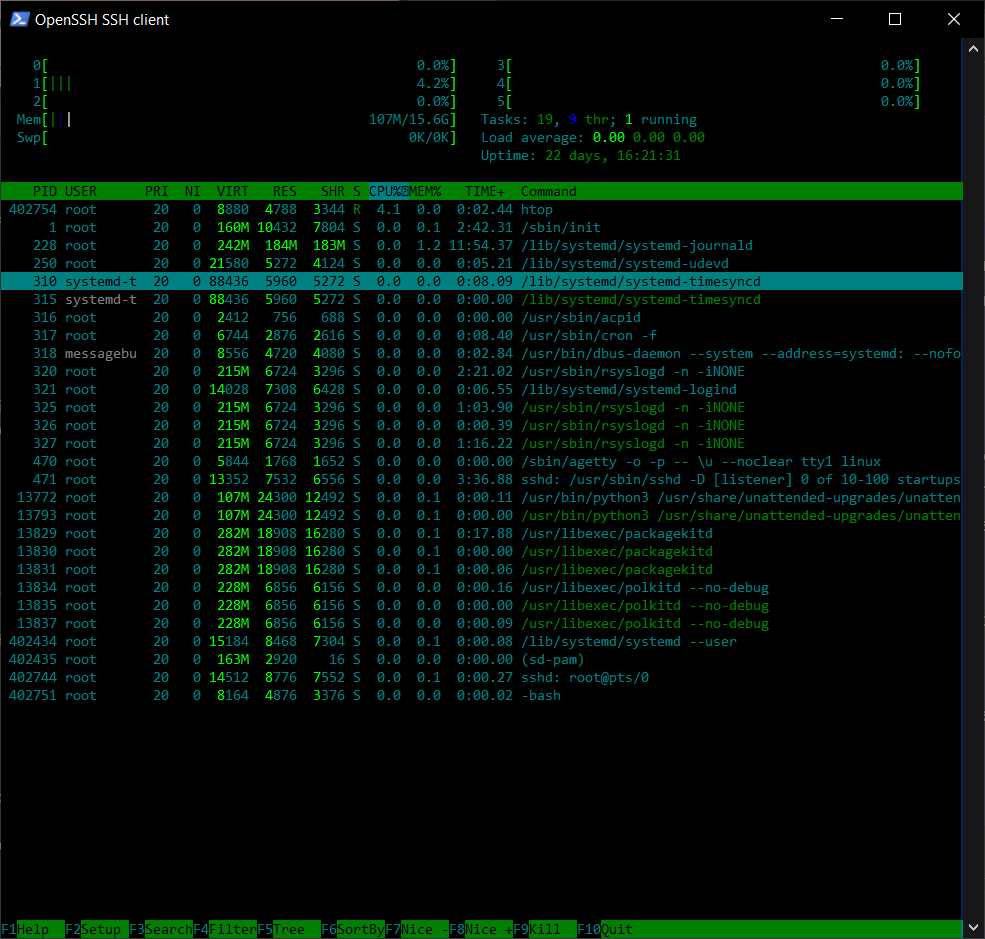Sort by the CPU% column header
Viewport: 985px width, 939px height.
[x=388, y=192]
